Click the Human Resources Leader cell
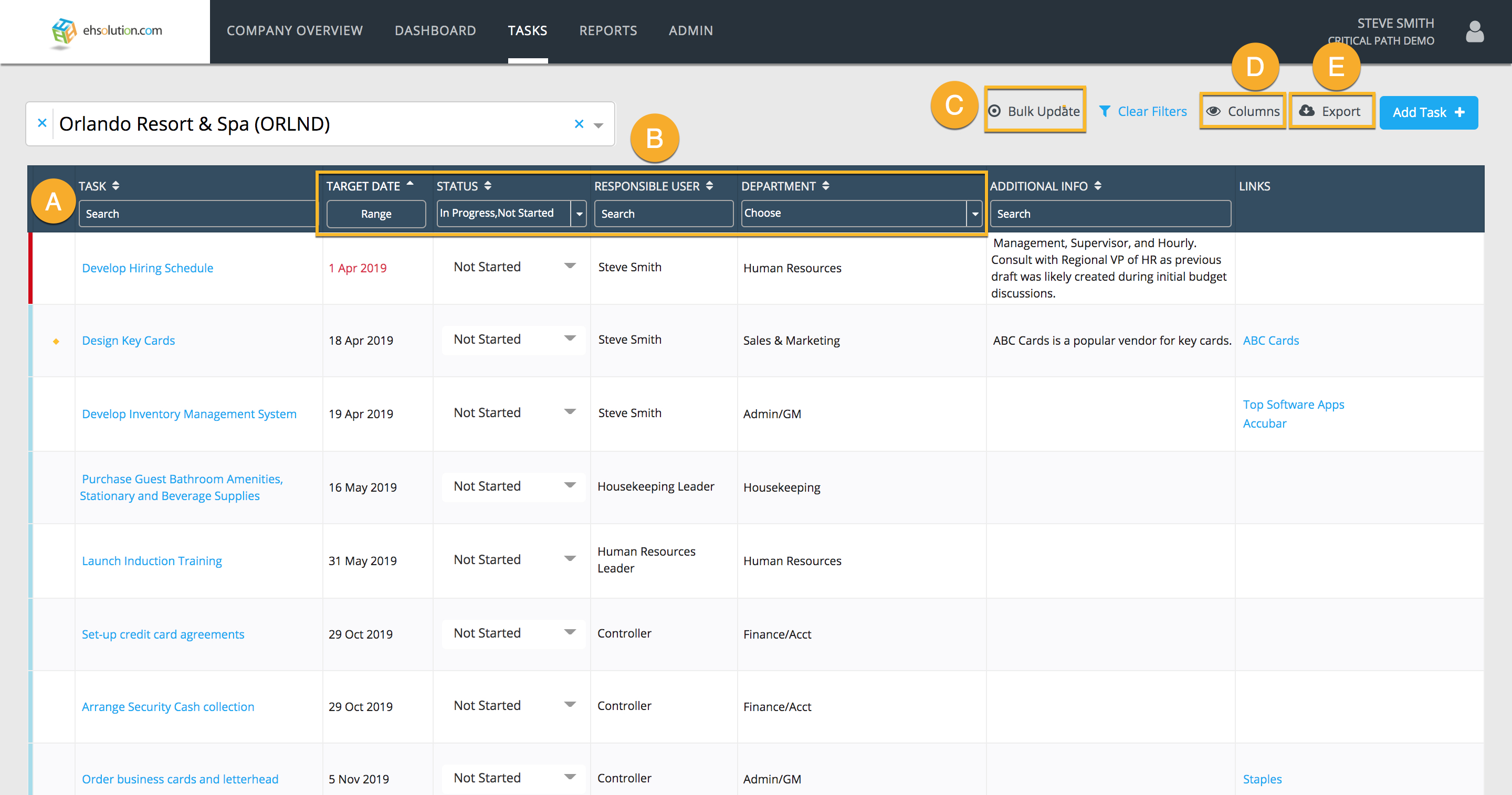1512x795 pixels. pos(646,560)
